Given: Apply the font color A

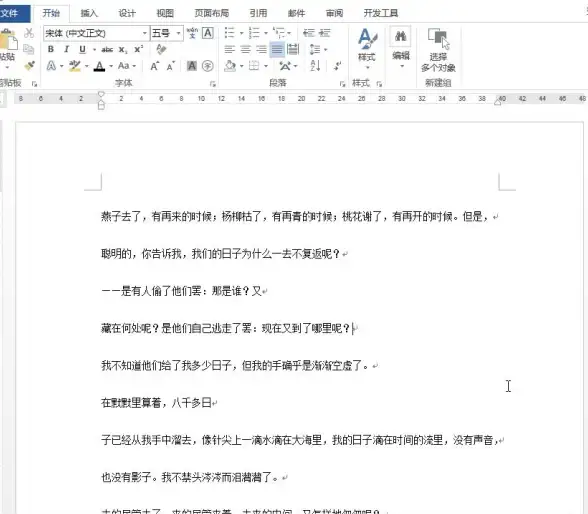Looking at the screenshot, I should point(99,66).
